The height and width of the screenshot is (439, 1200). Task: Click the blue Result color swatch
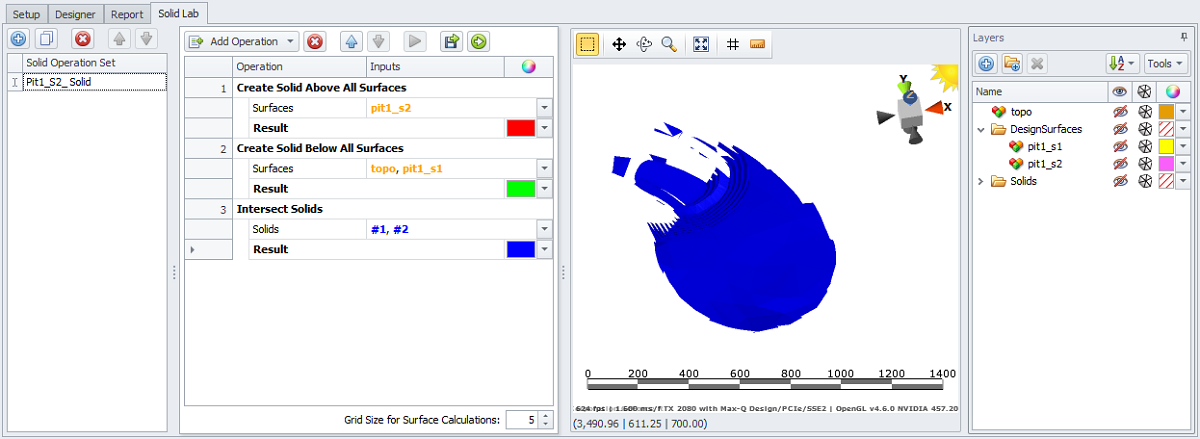[x=520, y=249]
